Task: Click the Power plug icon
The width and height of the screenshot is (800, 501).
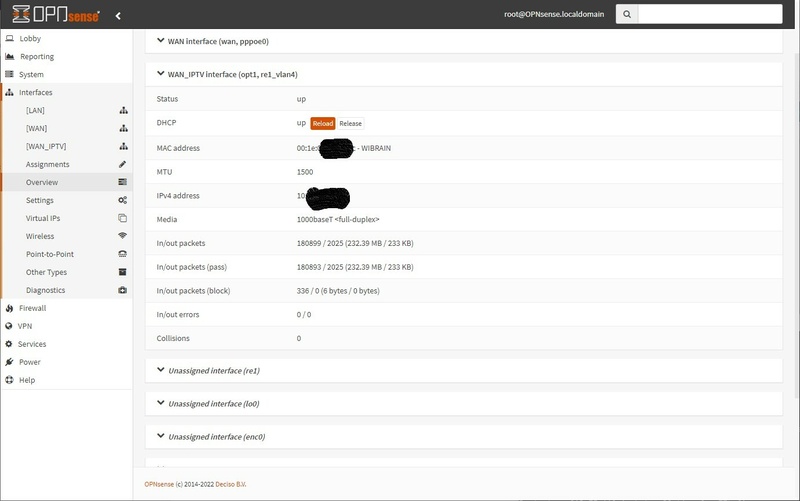Action: click(x=9, y=362)
